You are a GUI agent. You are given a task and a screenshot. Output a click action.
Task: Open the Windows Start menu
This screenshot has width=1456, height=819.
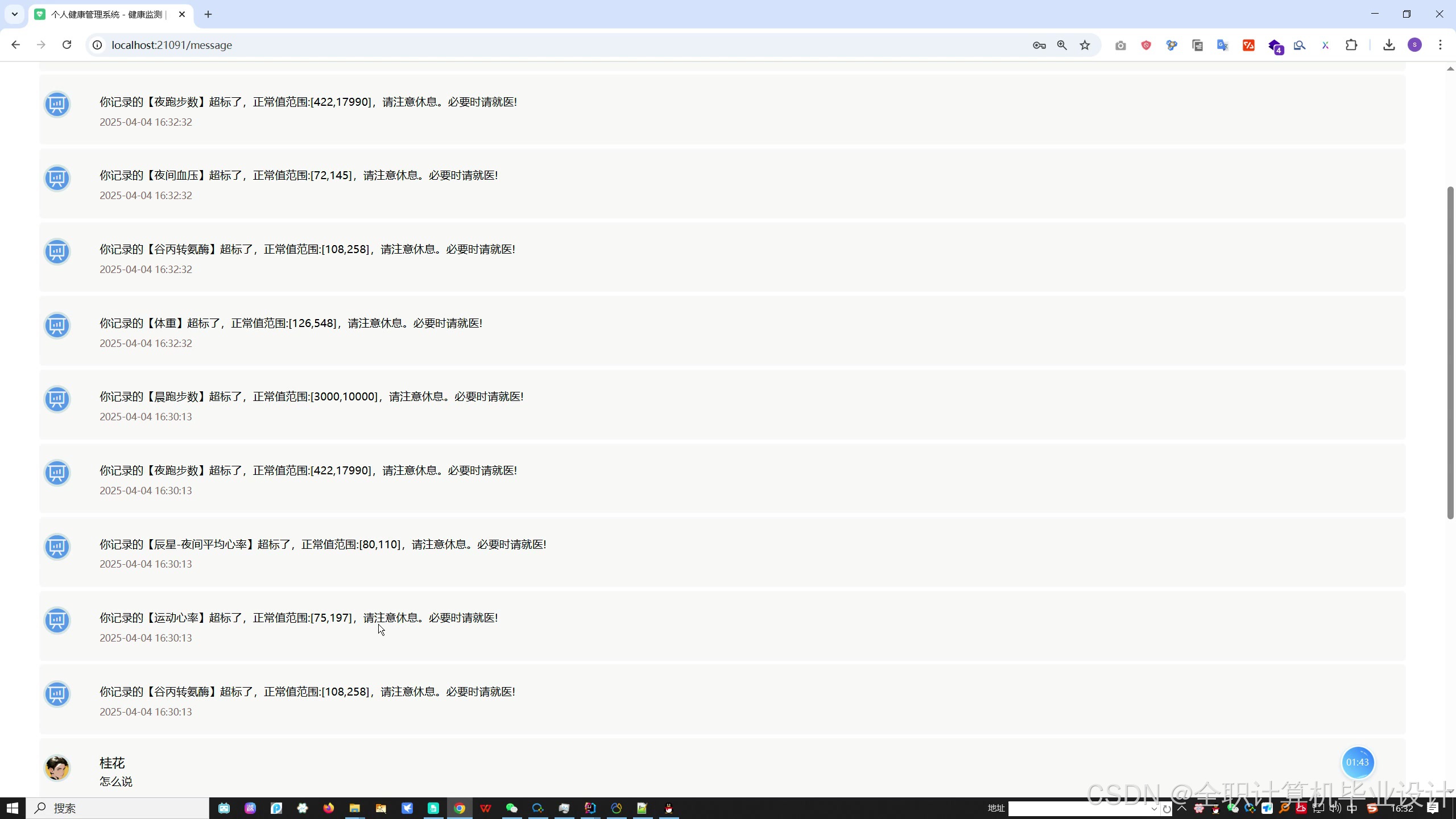click(13, 808)
